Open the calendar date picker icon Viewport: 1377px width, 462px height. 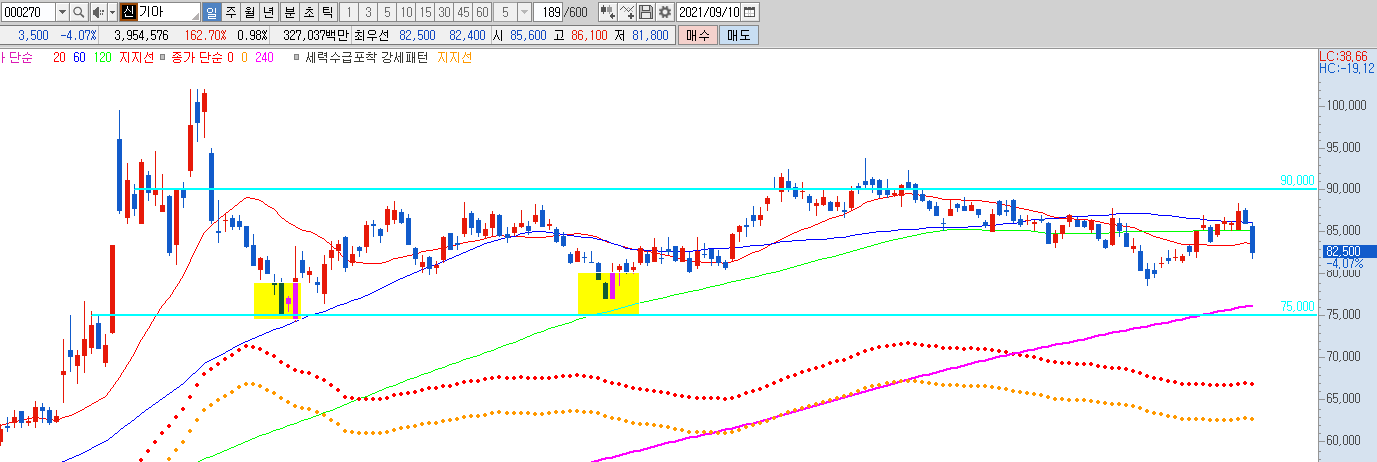click(x=751, y=12)
